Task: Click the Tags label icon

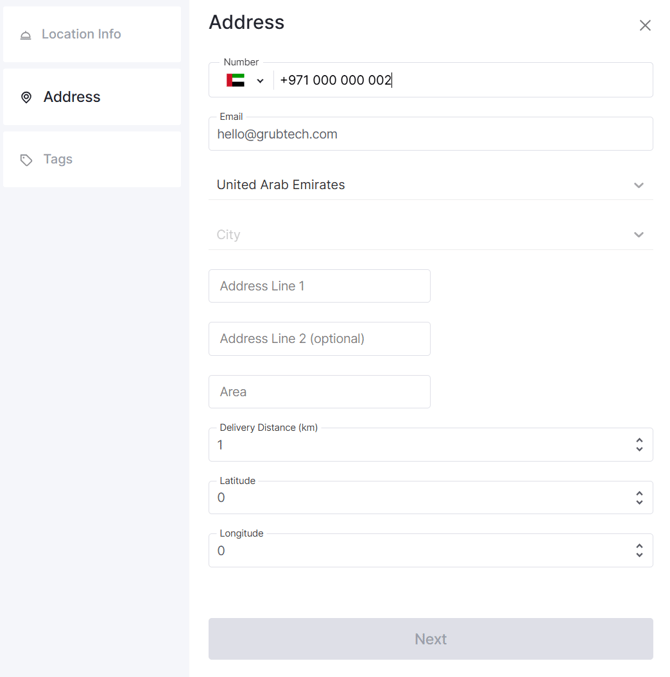Action: [26, 160]
